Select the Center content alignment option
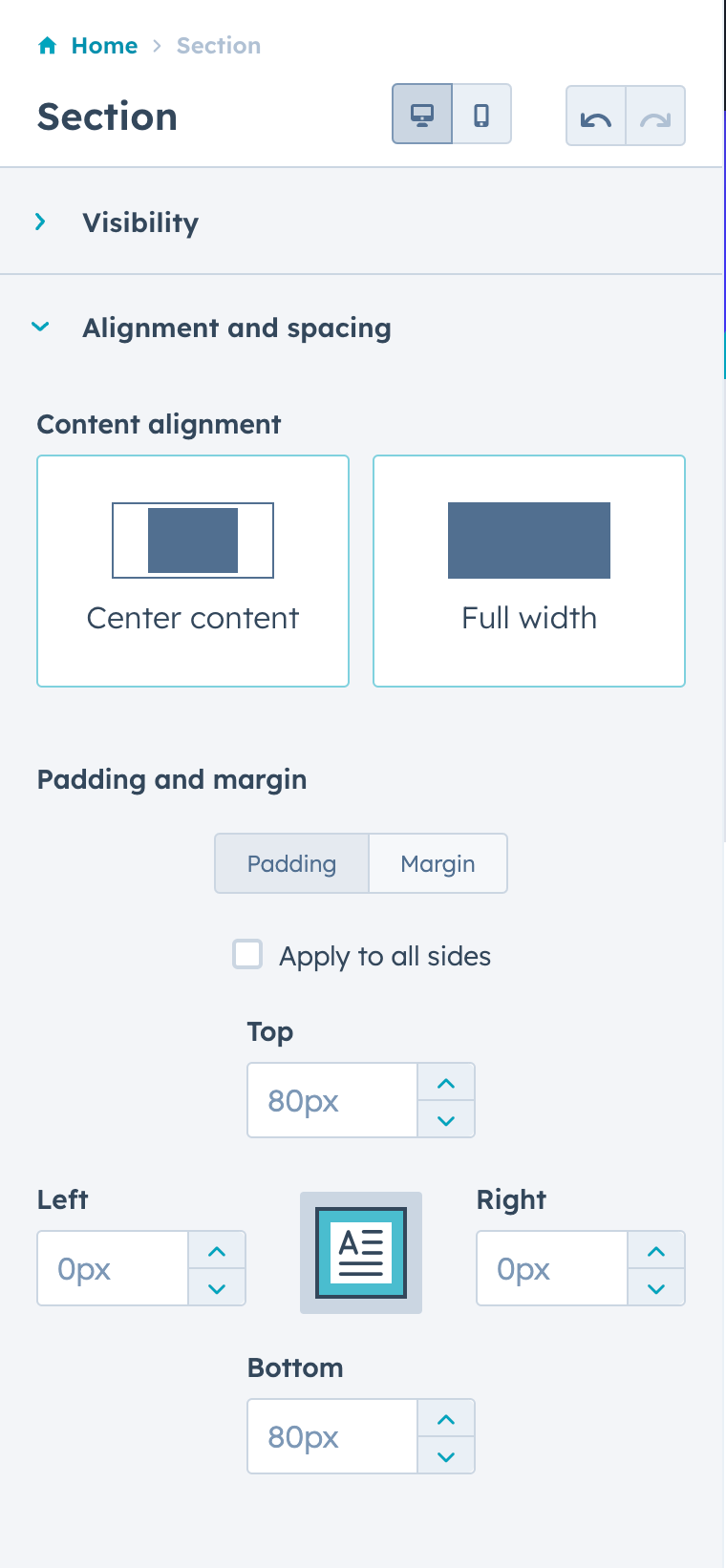This screenshot has width=726, height=1568. pyautogui.click(x=192, y=570)
